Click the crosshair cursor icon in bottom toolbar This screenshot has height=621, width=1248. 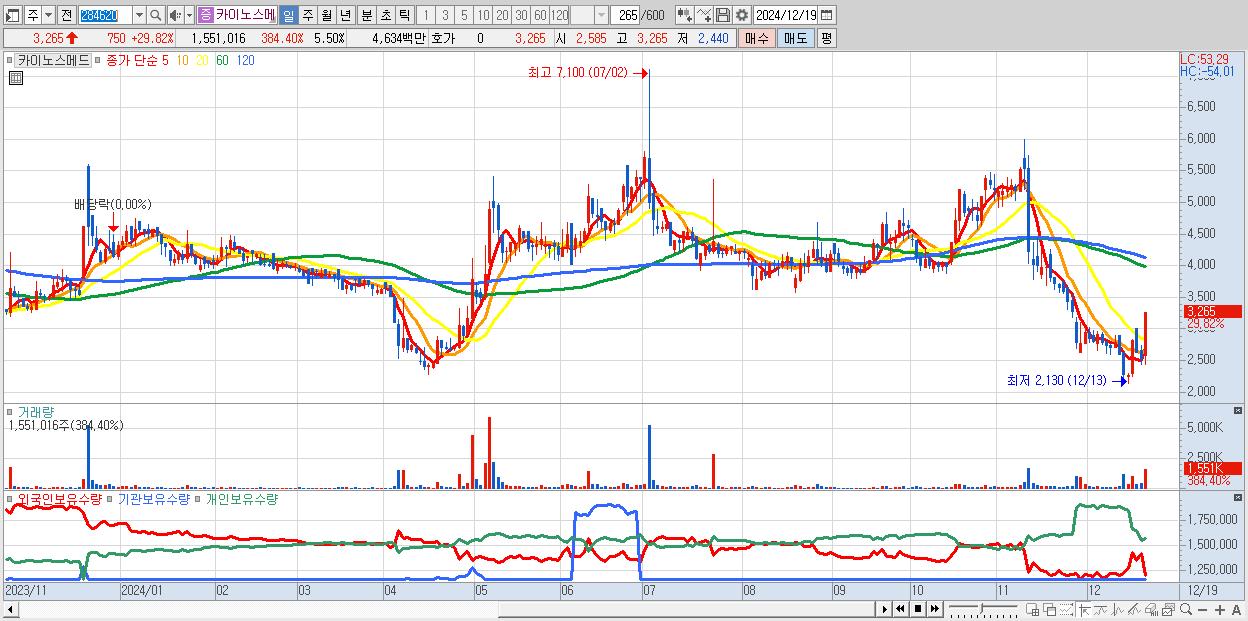[x=1084, y=610]
